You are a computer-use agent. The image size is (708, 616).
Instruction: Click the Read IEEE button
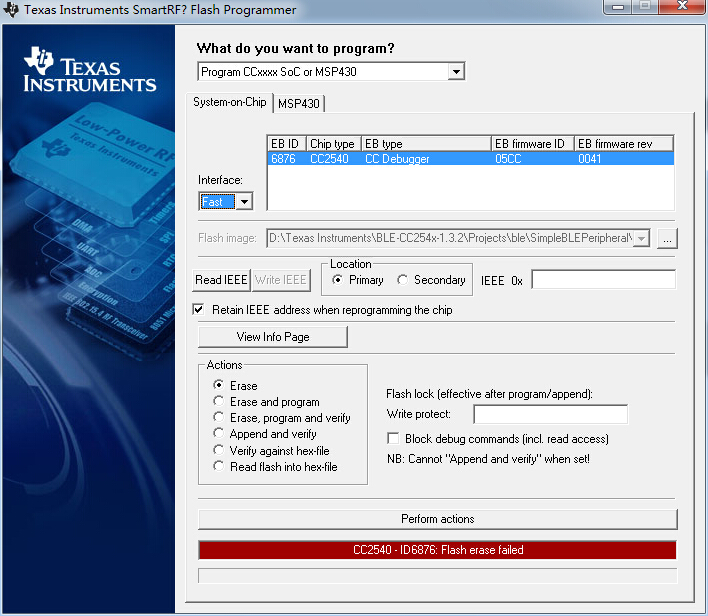click(x=221, y=280)
